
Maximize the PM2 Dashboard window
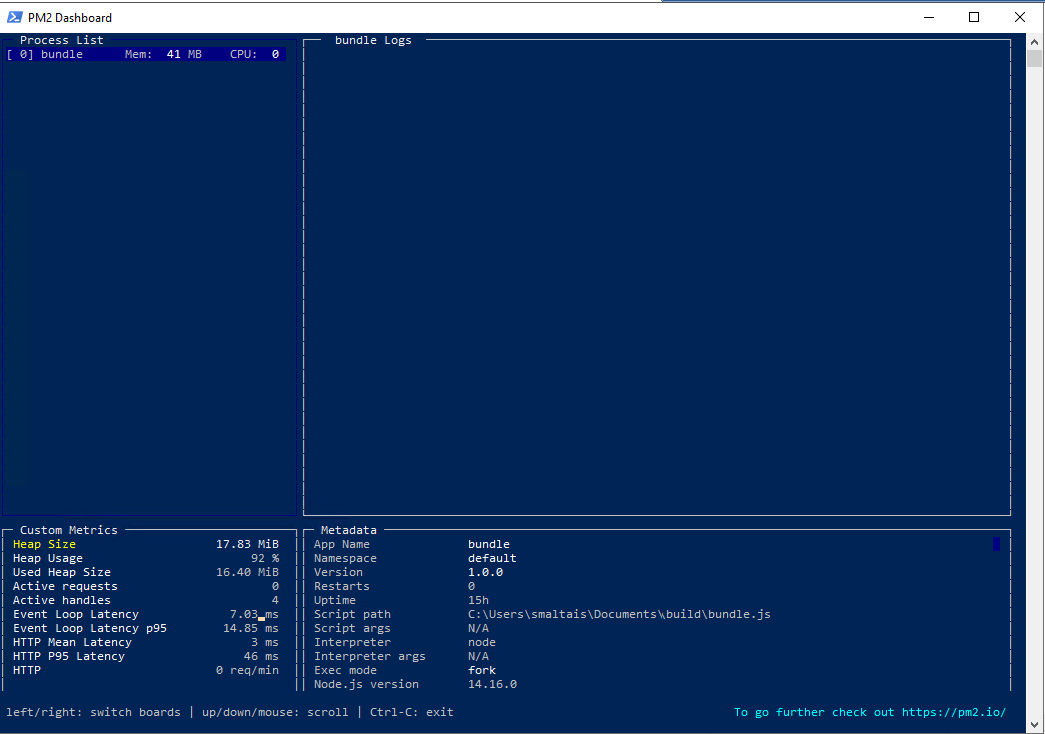[974, 17]
